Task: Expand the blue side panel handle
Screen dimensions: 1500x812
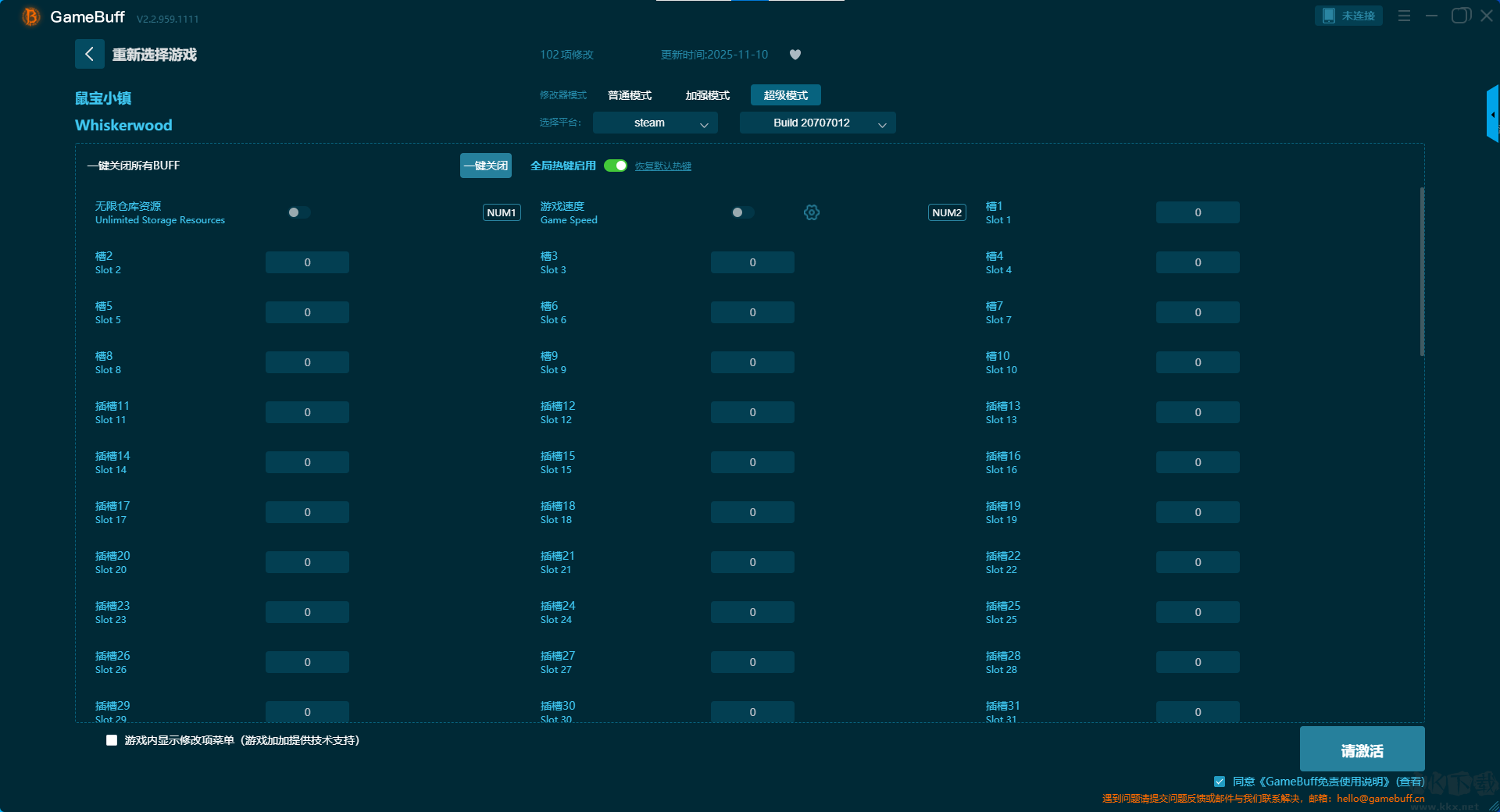Action: (1492, 115)
